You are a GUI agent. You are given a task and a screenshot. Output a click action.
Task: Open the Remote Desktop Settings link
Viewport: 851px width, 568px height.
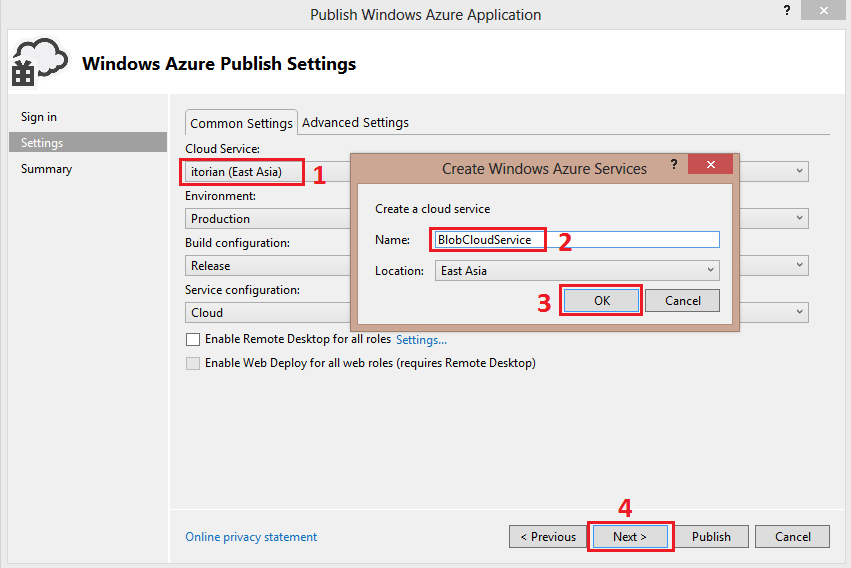coord(421,340)
